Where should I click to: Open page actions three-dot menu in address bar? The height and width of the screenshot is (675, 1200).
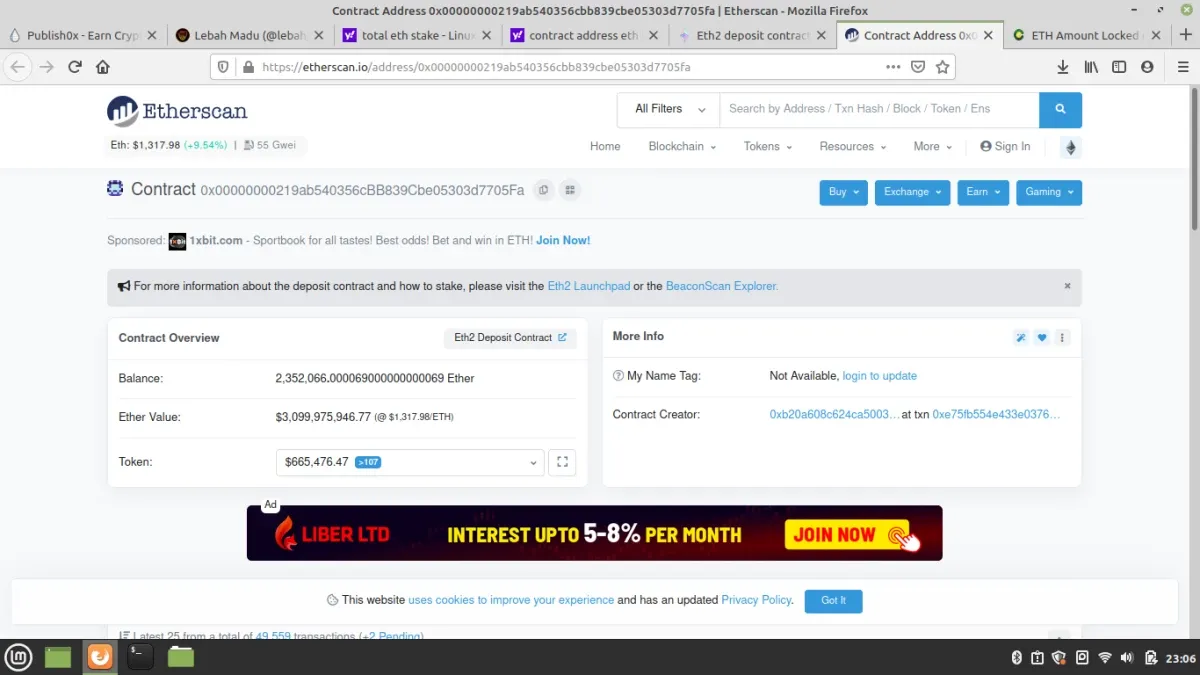click(893, 67)
